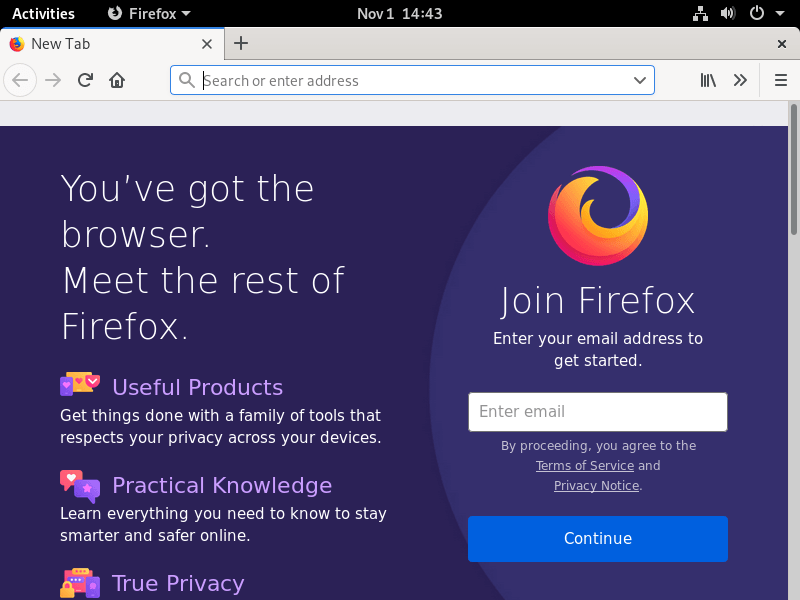
Task: Click the Firefox favicon on the New Tab tab
Action: [x=17, y=44]
